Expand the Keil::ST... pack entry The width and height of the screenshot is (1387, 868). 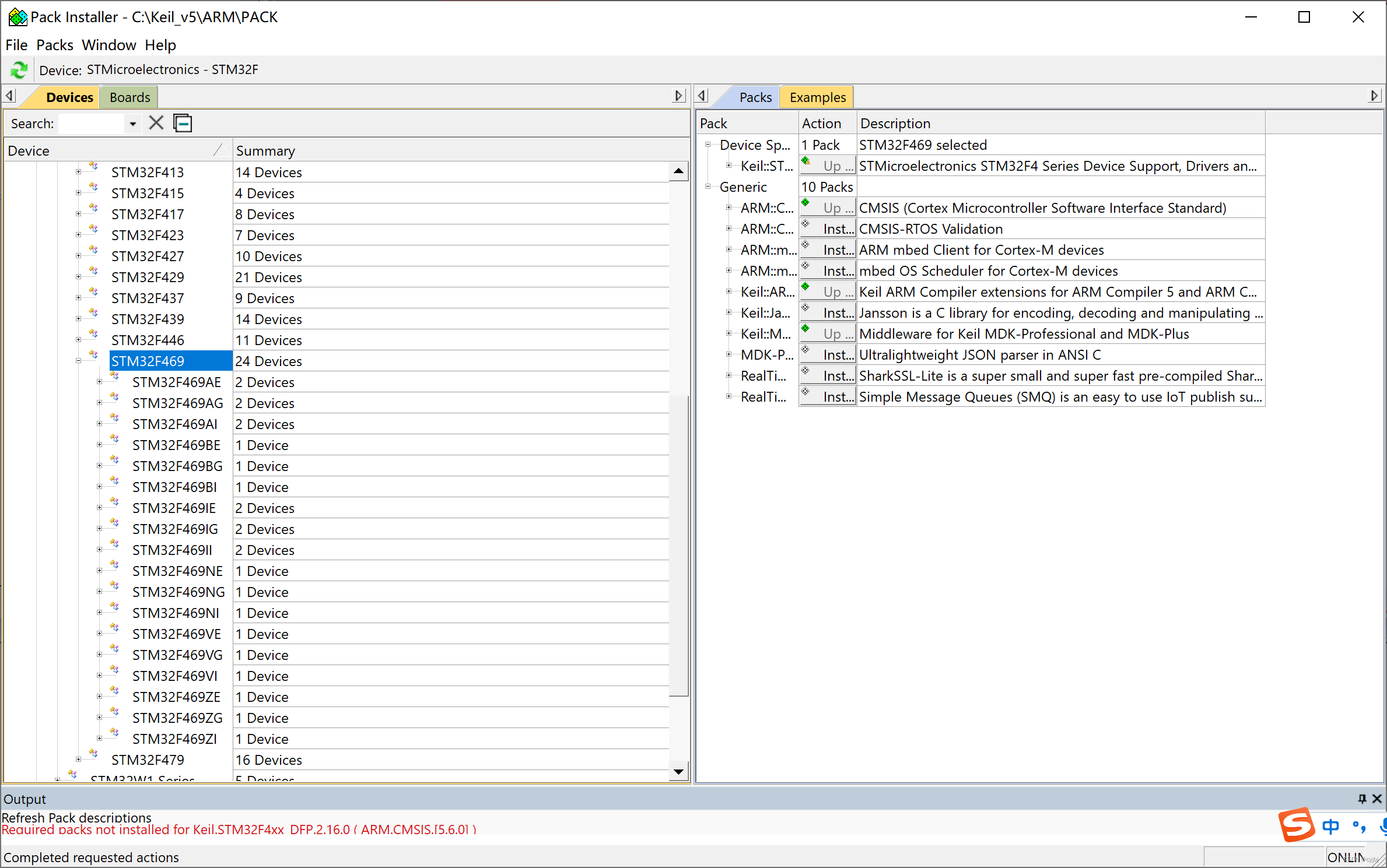728,166
